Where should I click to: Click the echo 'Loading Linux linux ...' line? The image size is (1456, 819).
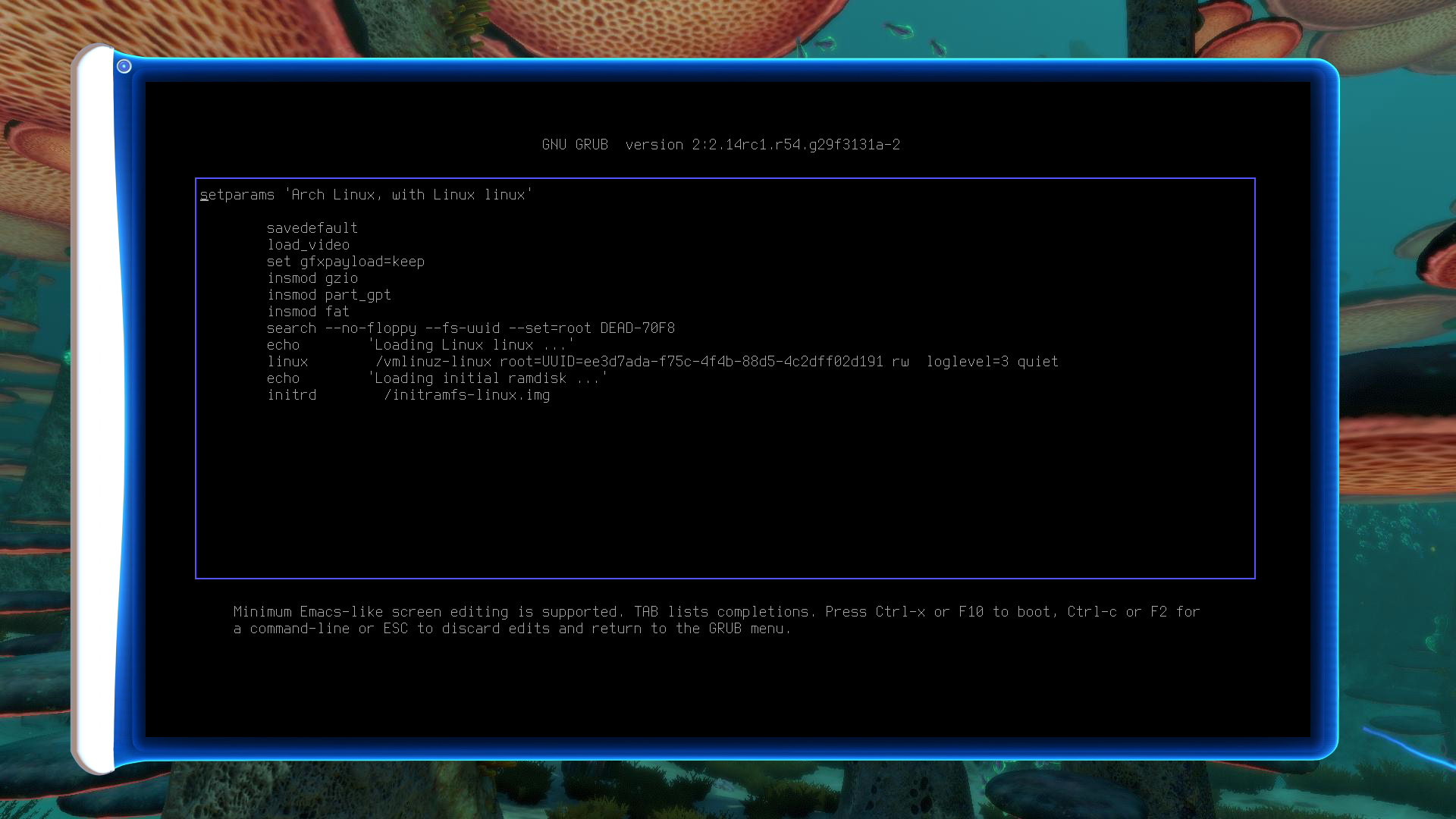[420, 345]
